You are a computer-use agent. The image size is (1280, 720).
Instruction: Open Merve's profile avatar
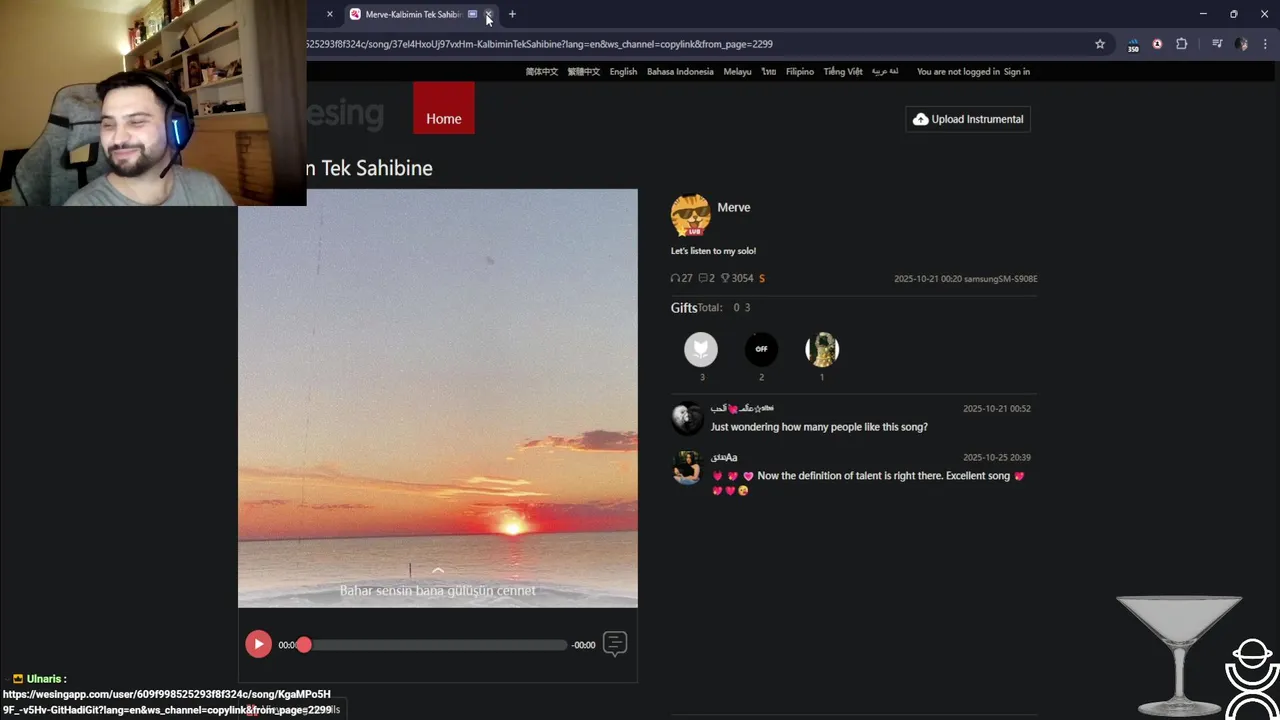pyautogui.click(x=690, y=214)
